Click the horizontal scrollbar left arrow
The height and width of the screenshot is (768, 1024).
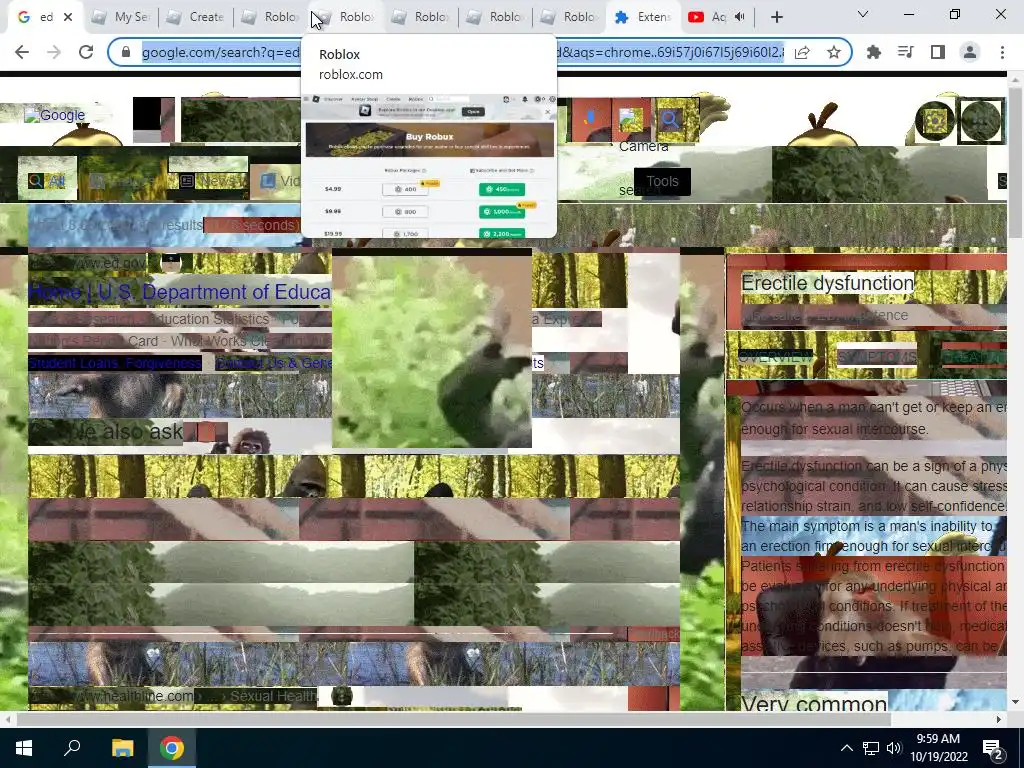coord(7,719)
